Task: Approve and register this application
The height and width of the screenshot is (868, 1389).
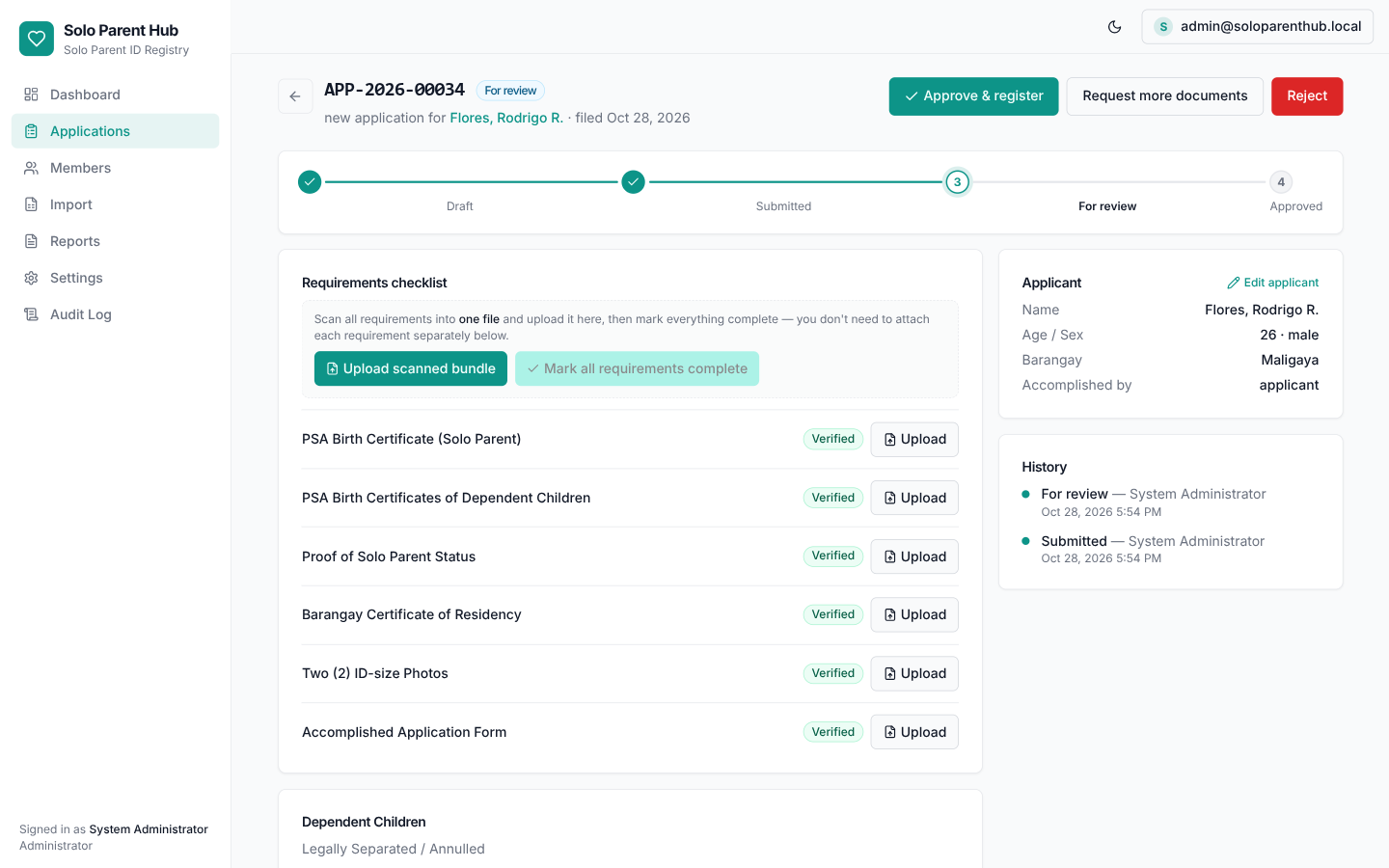Action: (x=973, y=96)
